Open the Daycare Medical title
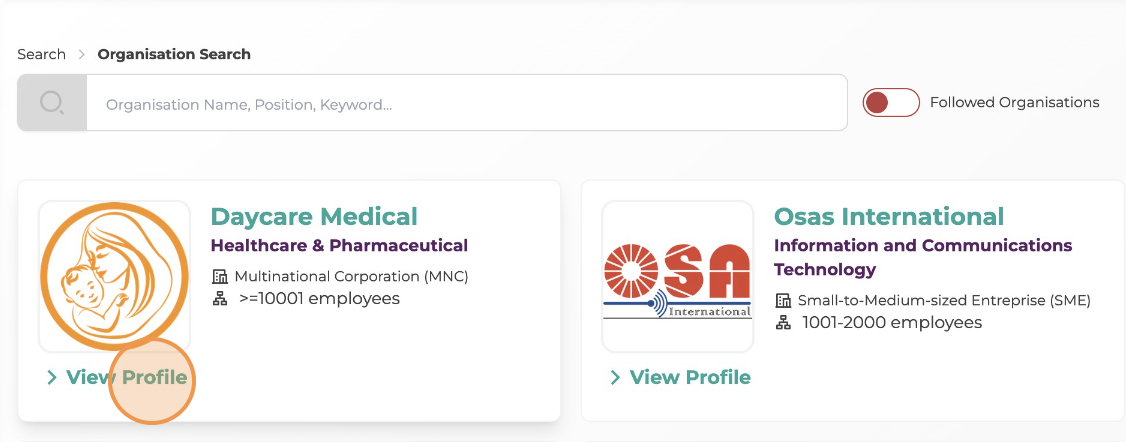The height and width of the screenshot is (442, 1126). tap(314, 216)
